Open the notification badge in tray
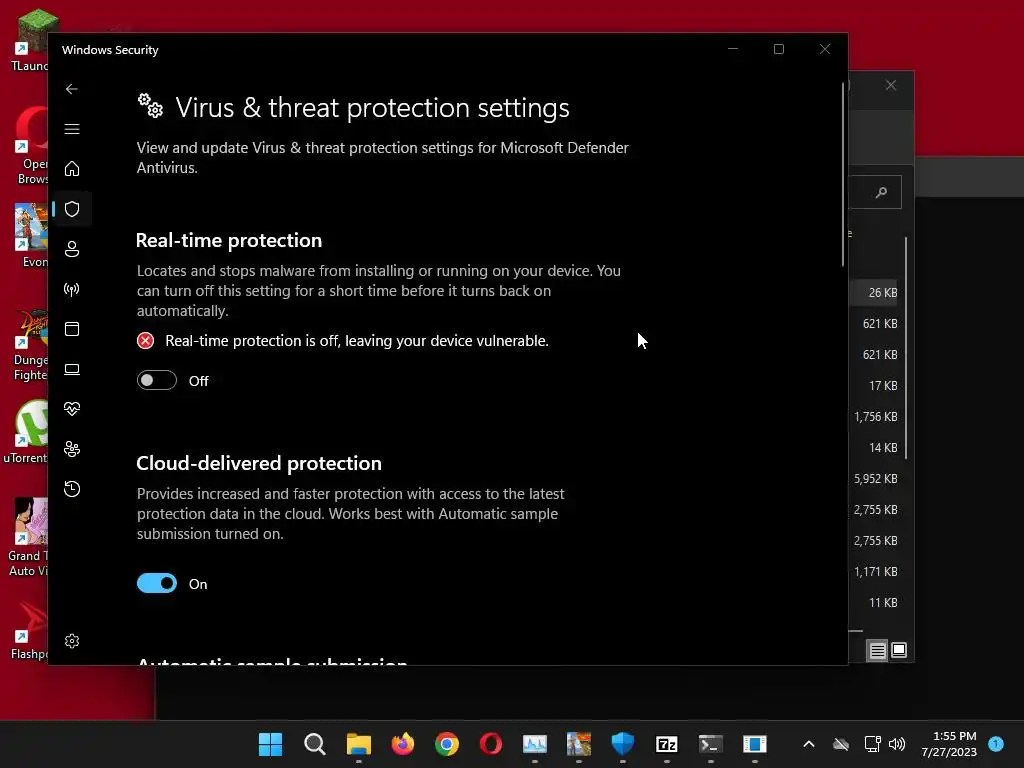Image resolution: width=1024 pixels, height=768 pixels. [996, 743]
